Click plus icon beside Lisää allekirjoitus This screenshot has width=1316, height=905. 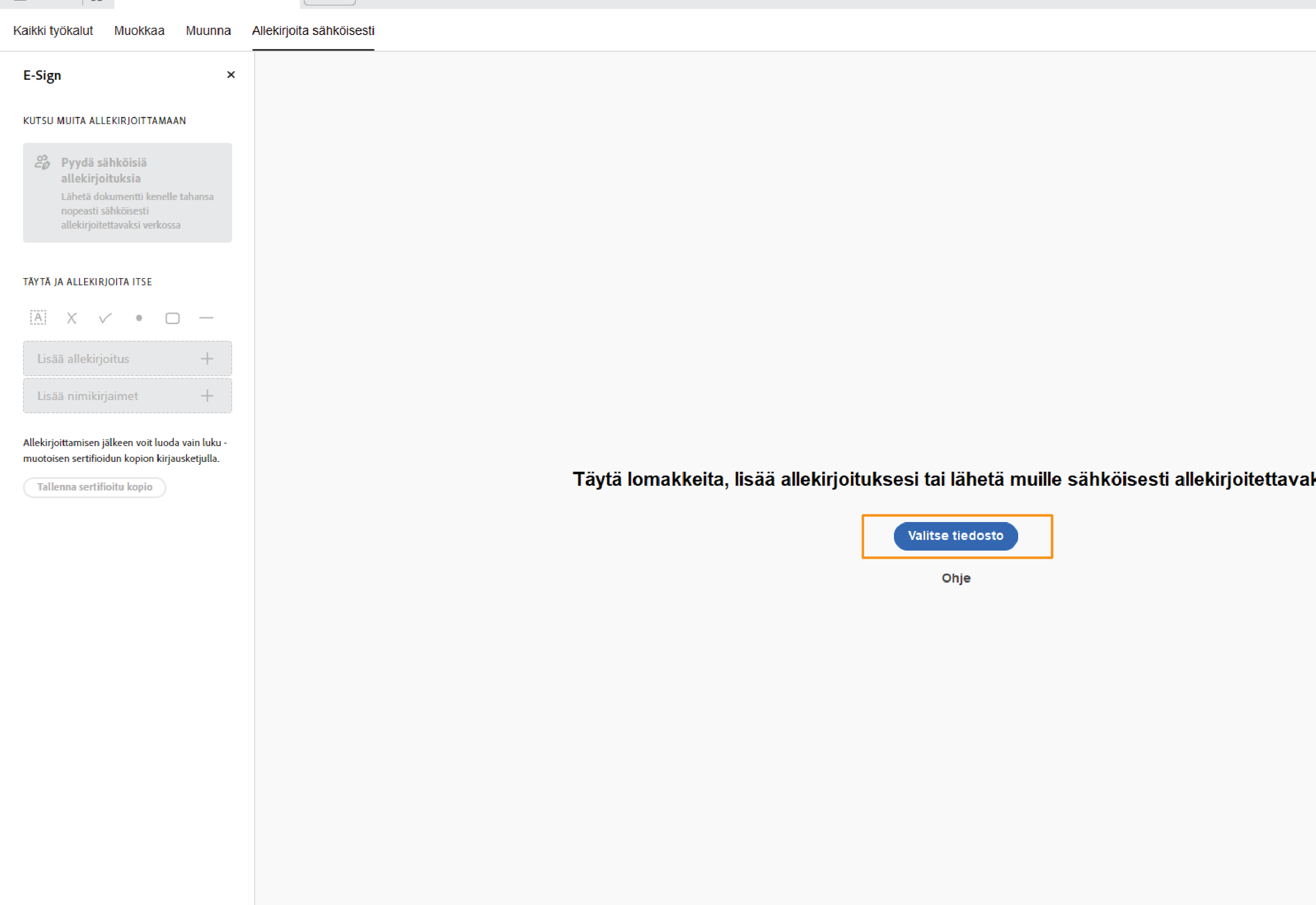coord(207,358)
